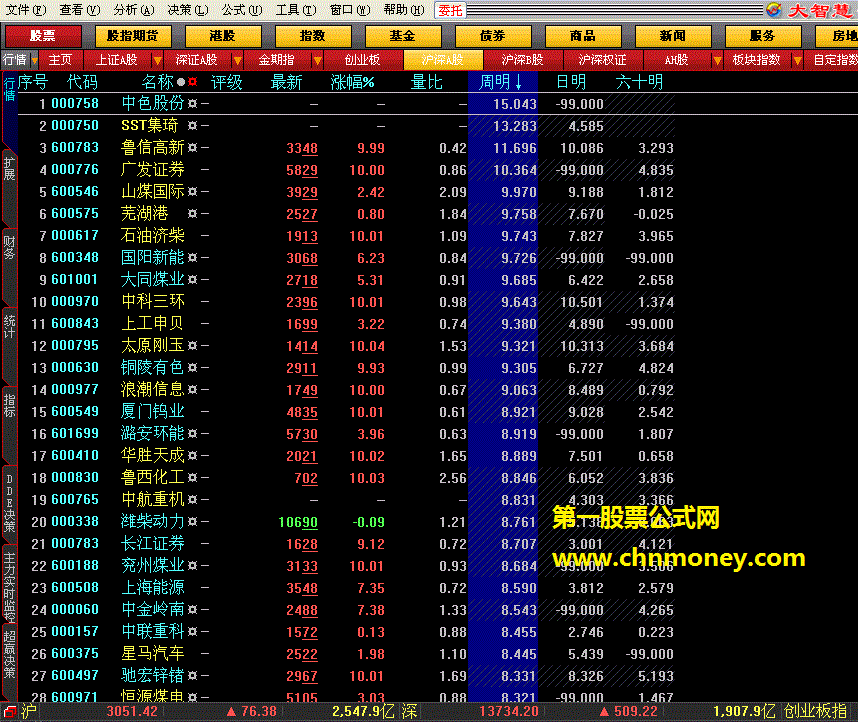This screenshot has height=722, width=858.
Task: Expand the 板块指数 dropdown arrow
Action: pyautogui.click(x=797, y=60)
